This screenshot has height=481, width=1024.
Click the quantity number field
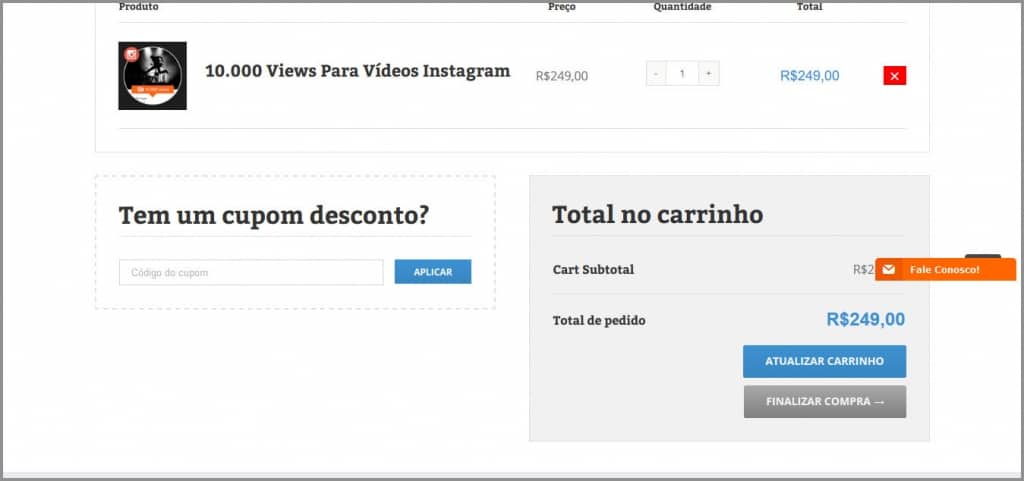(682, 74)
